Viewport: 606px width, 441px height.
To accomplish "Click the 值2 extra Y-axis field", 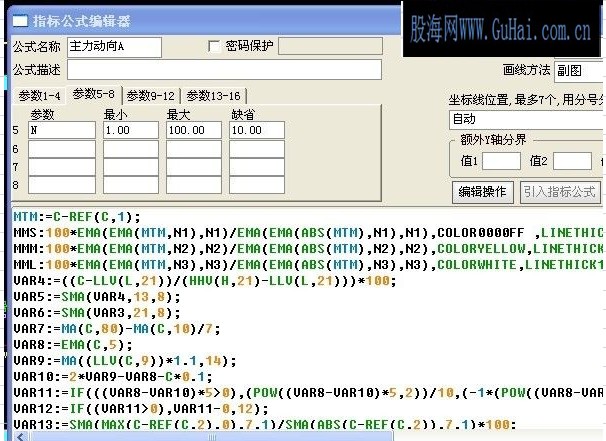I will (572, 161).
